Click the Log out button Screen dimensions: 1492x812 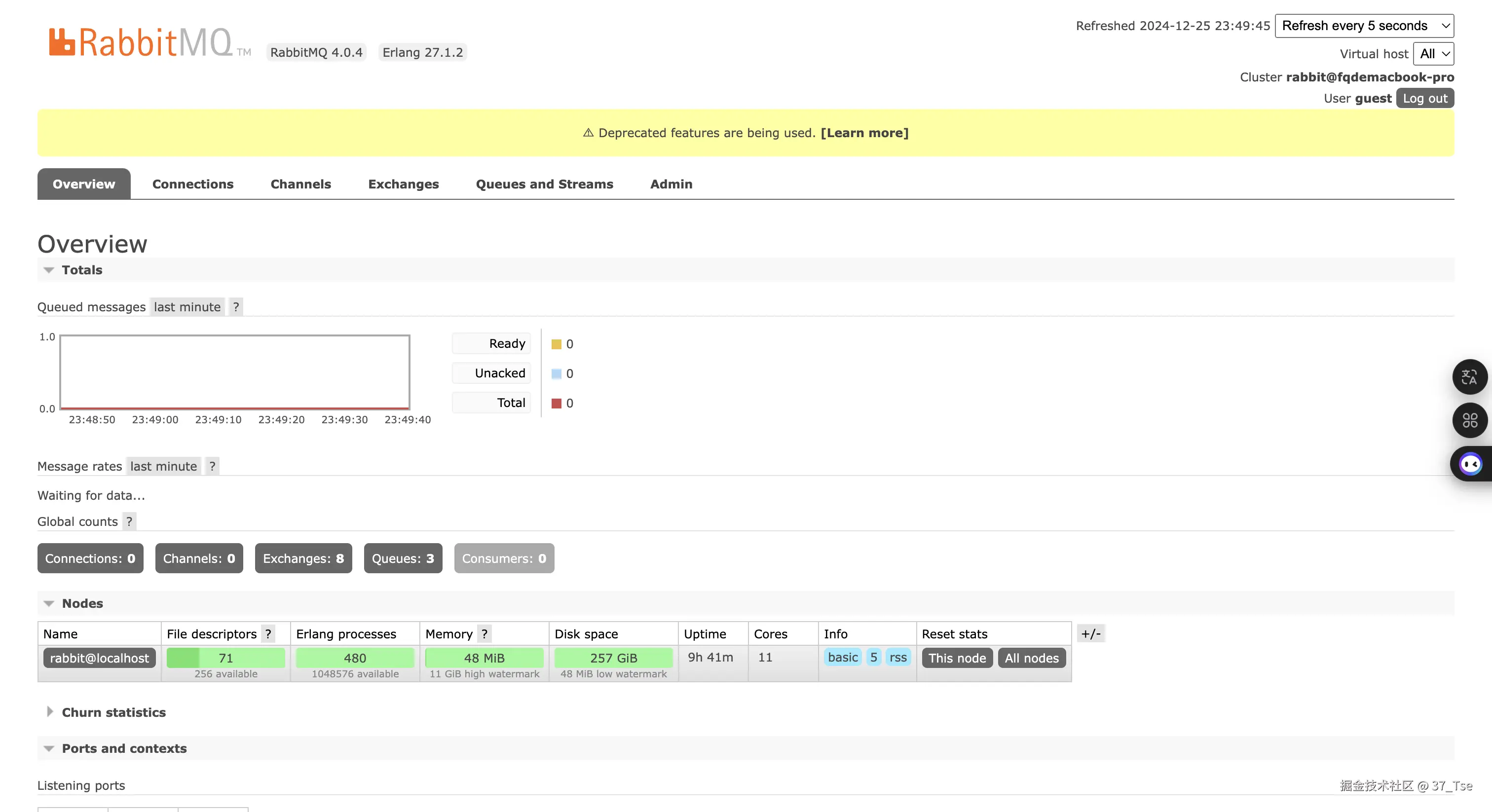1424,99
